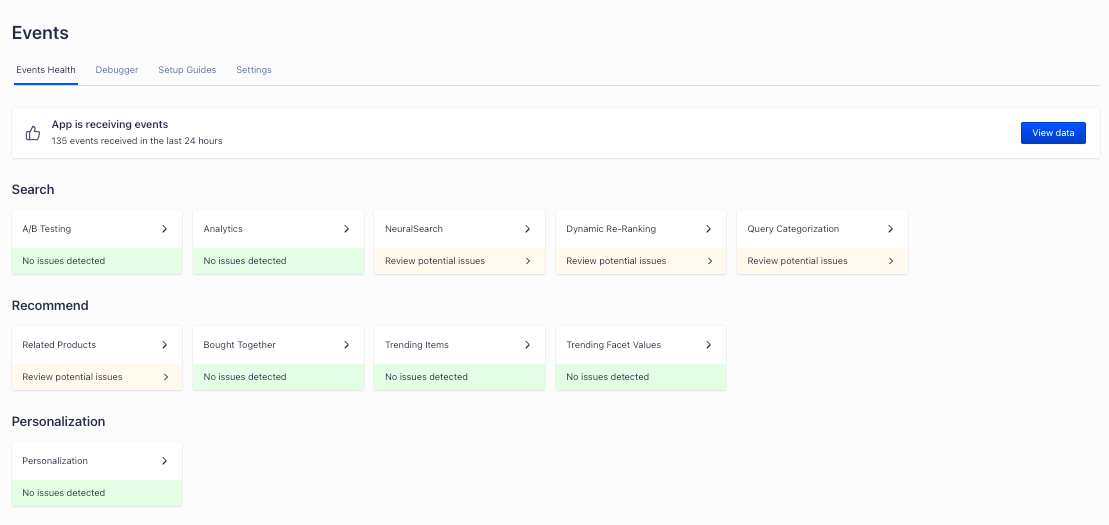Open the Setup Guides tab
The image size is (1109, 525).
(187, 70)
